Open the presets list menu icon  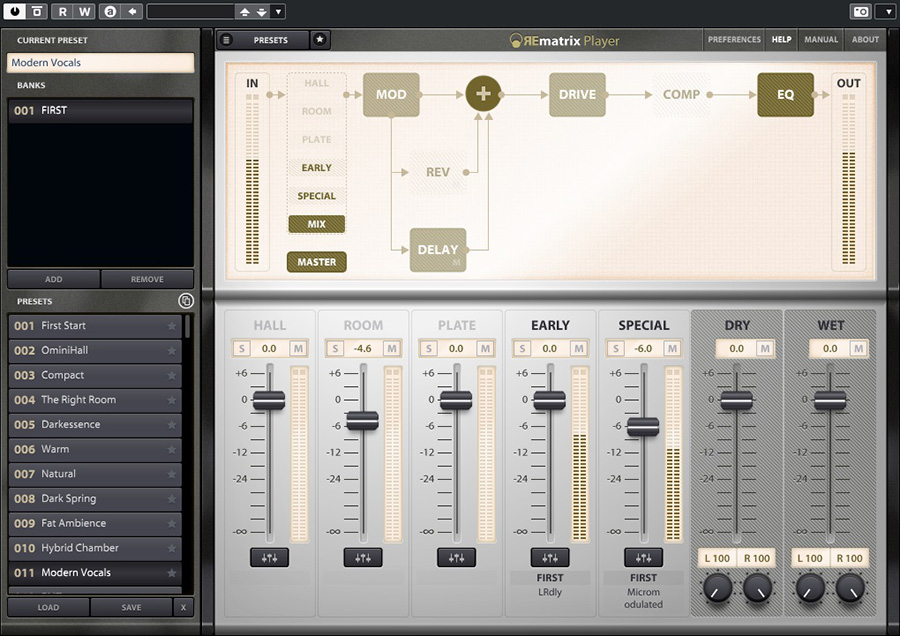click(x=227, y=40)
